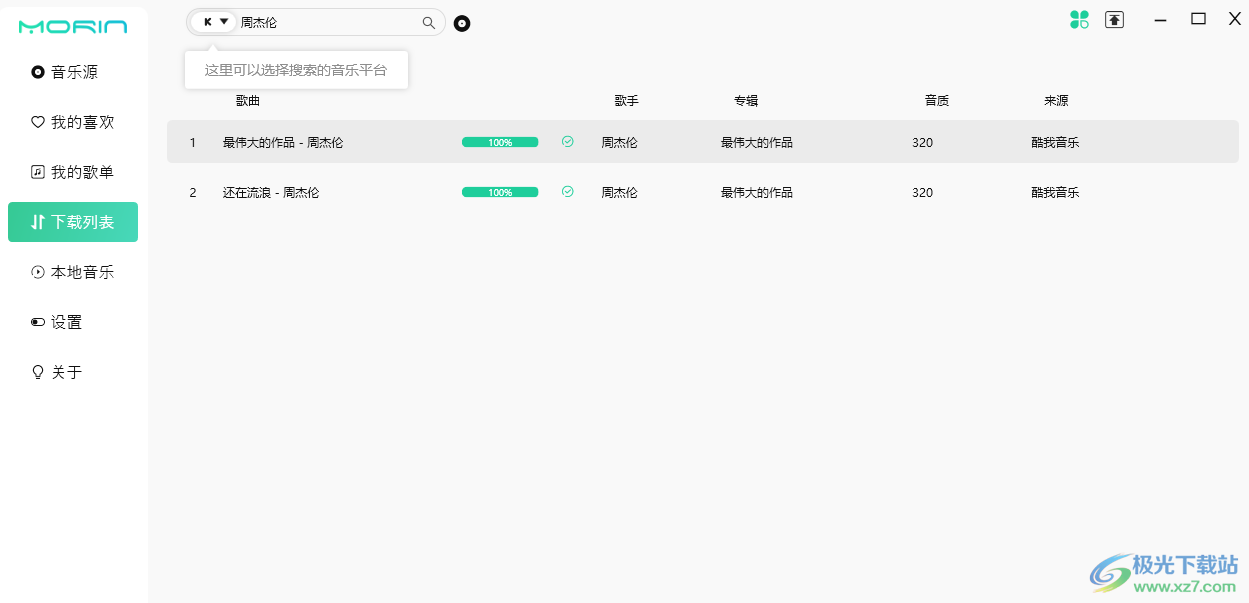Click the 歌曲 column header
The height and width of the screenshot is (603, 1249).
[247, 100]
